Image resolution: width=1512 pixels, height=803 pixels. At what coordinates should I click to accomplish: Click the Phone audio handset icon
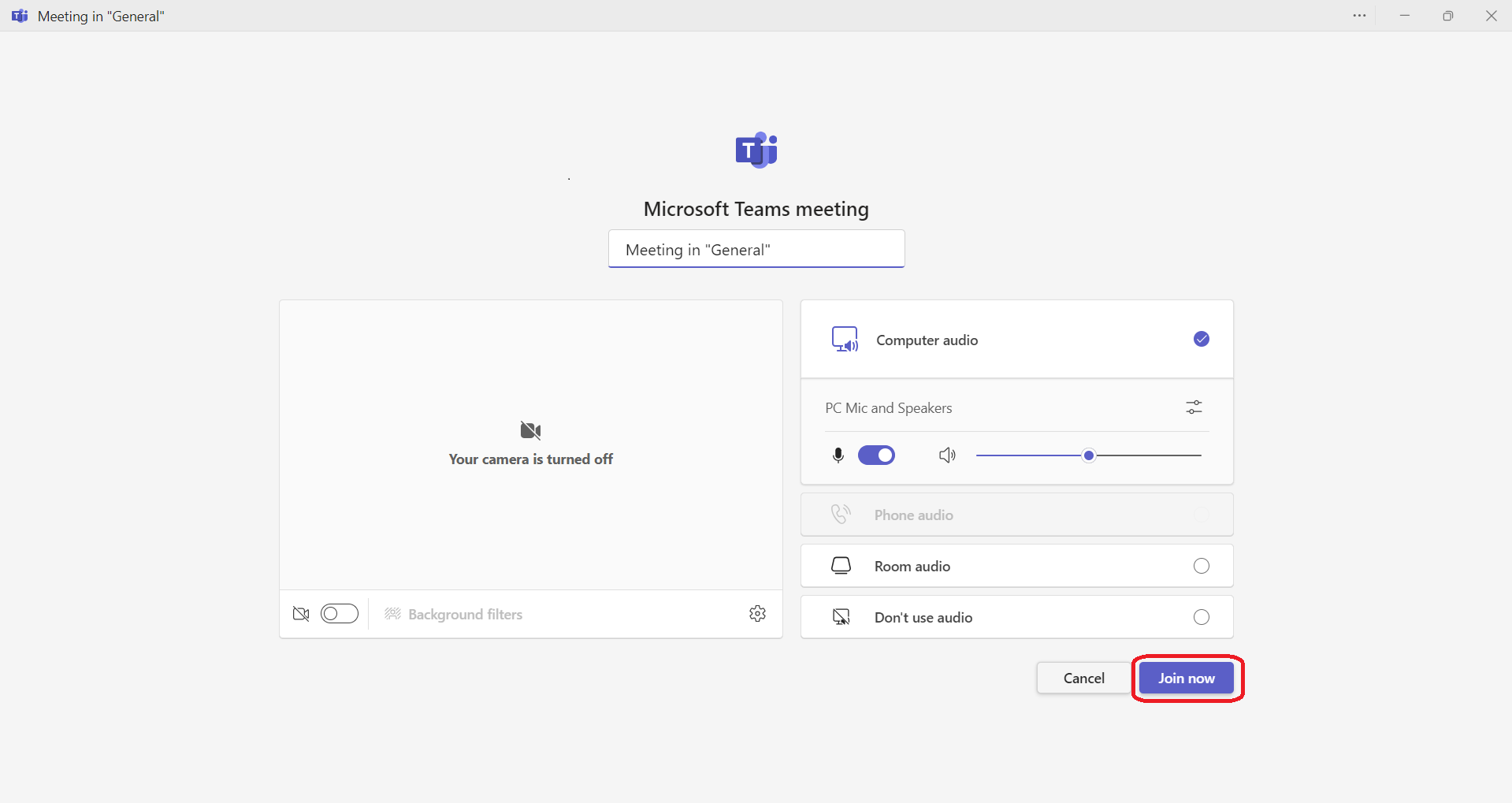(841, 514)
